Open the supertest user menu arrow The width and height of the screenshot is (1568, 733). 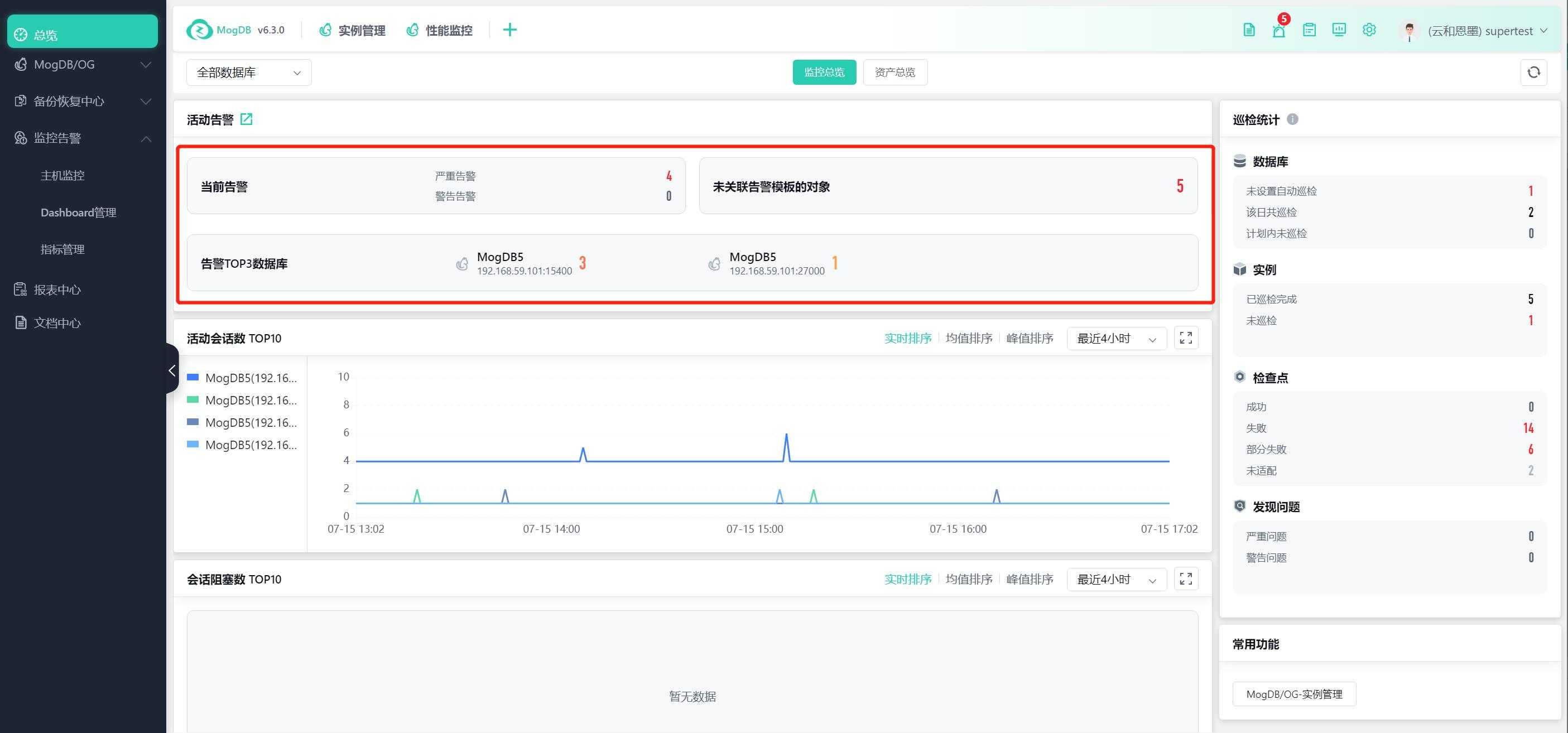[1543, 31]
